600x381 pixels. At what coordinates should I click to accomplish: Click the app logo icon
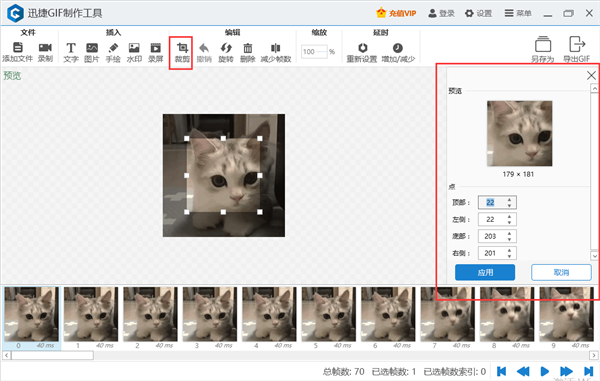[x=15, y=13]
